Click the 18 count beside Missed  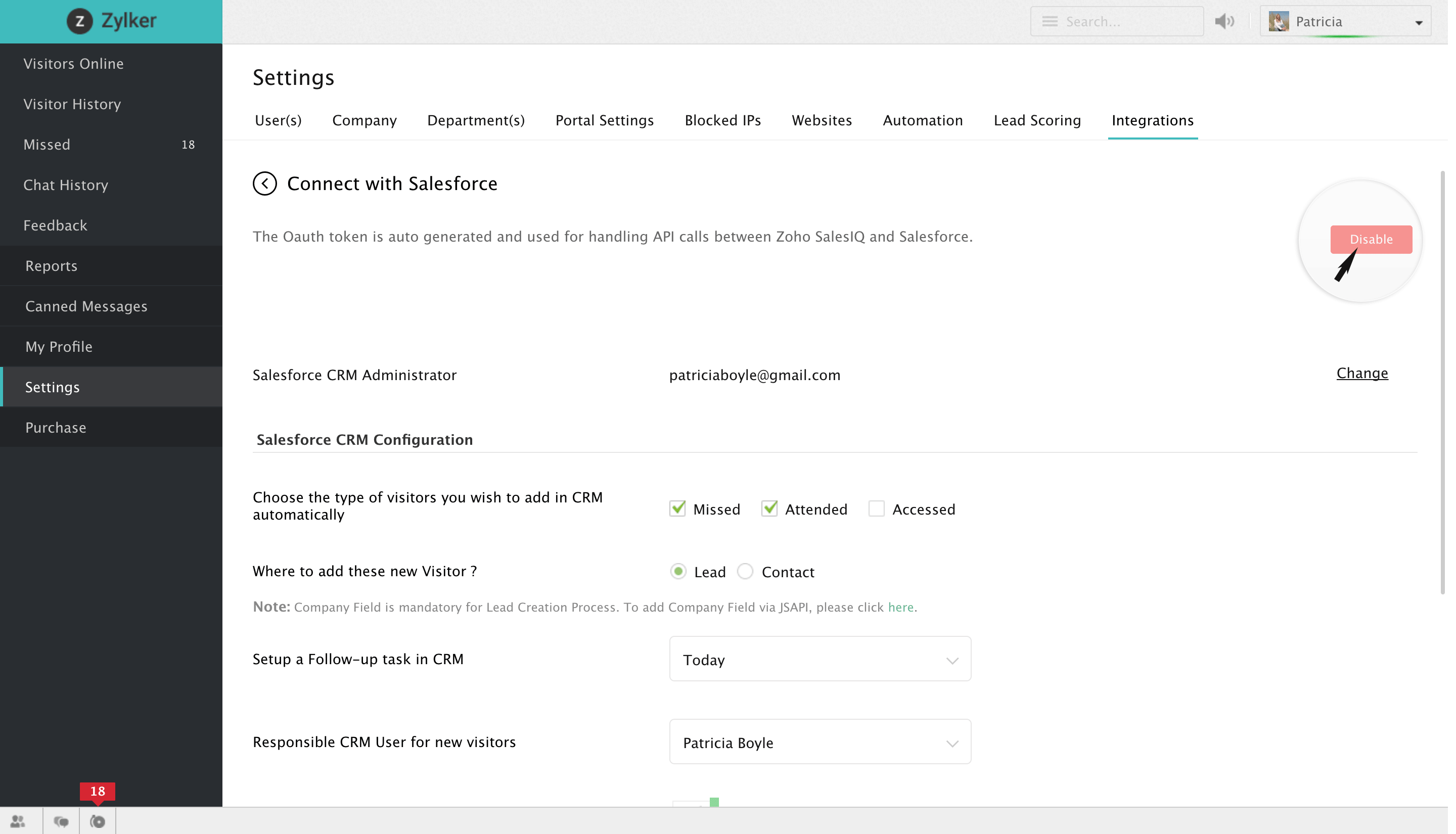tap(190, 146)
